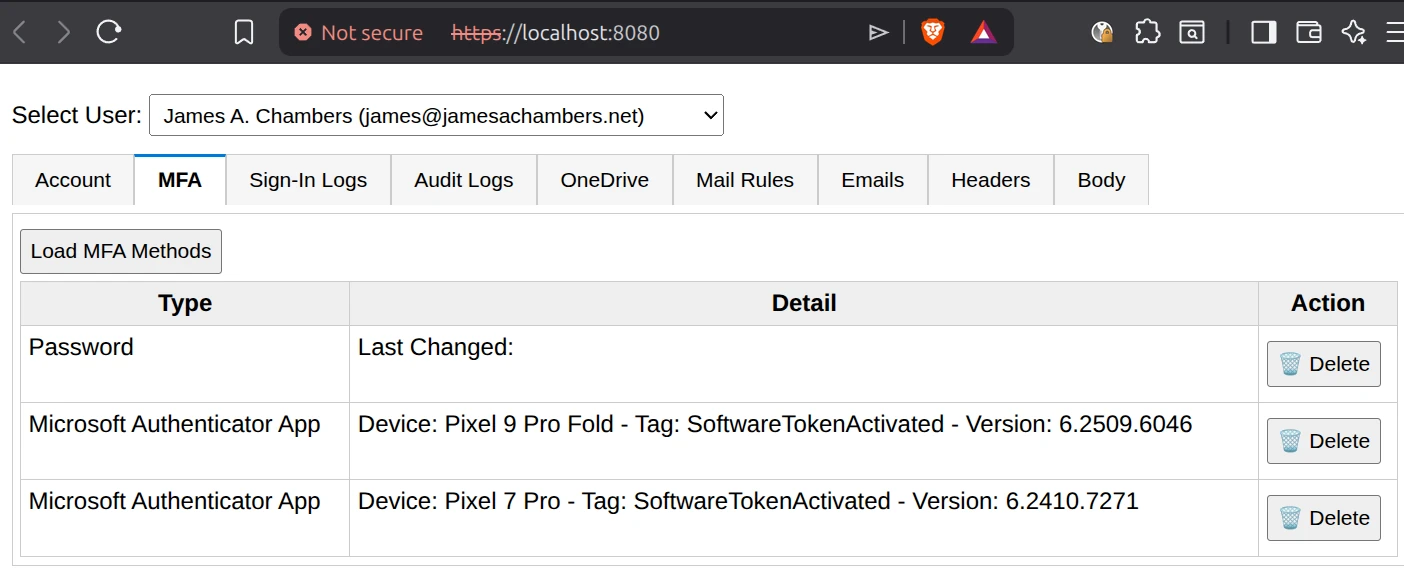The width and height of the screenshot is (1404, 573).
Task: Delete the Pixel 7 Pro authenticator
Action: coord(1324,518)
